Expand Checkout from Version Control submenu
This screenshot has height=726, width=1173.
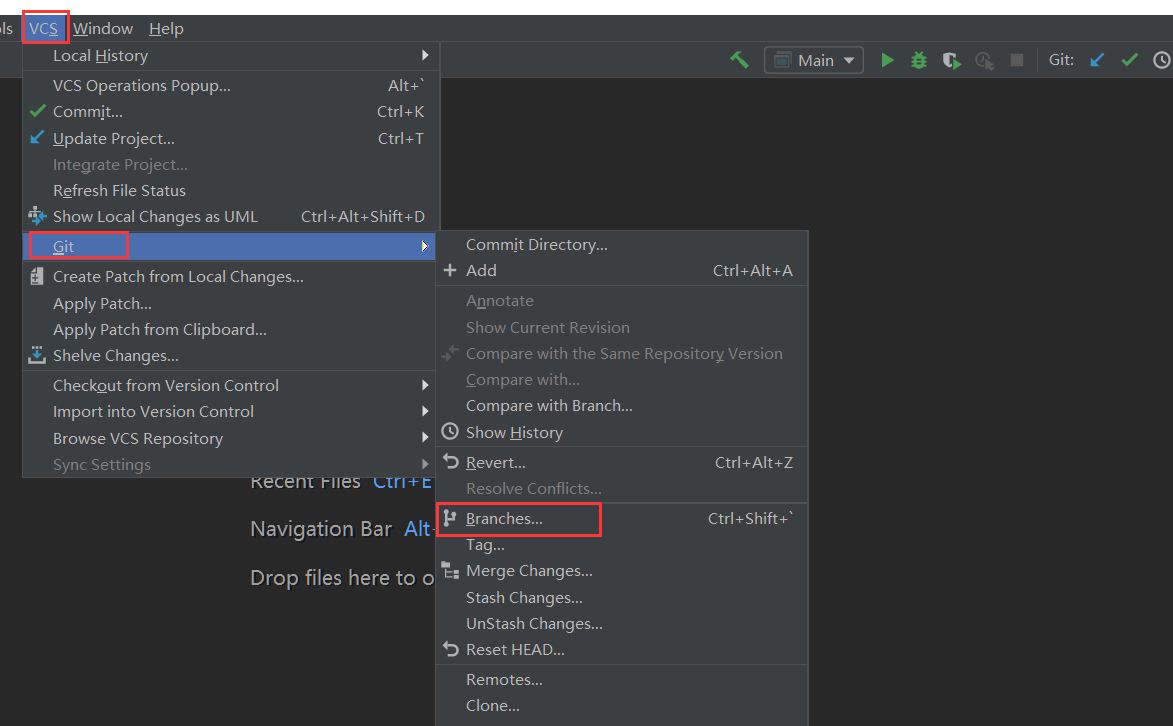(x=230, y=385)
